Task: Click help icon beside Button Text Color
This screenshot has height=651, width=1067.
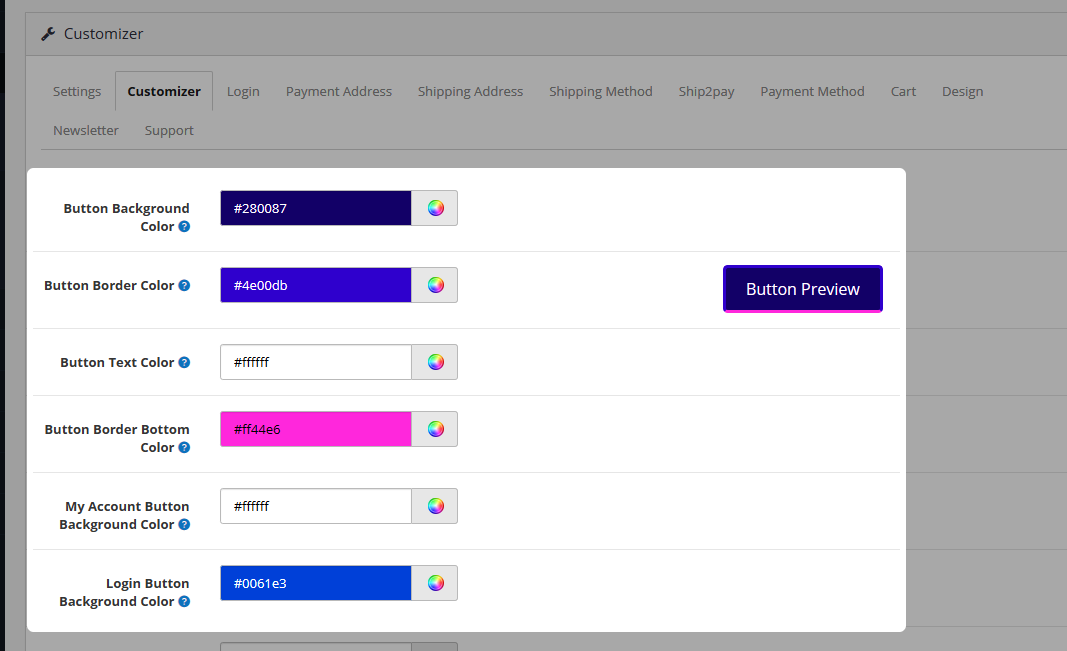Action: point(184,363)
